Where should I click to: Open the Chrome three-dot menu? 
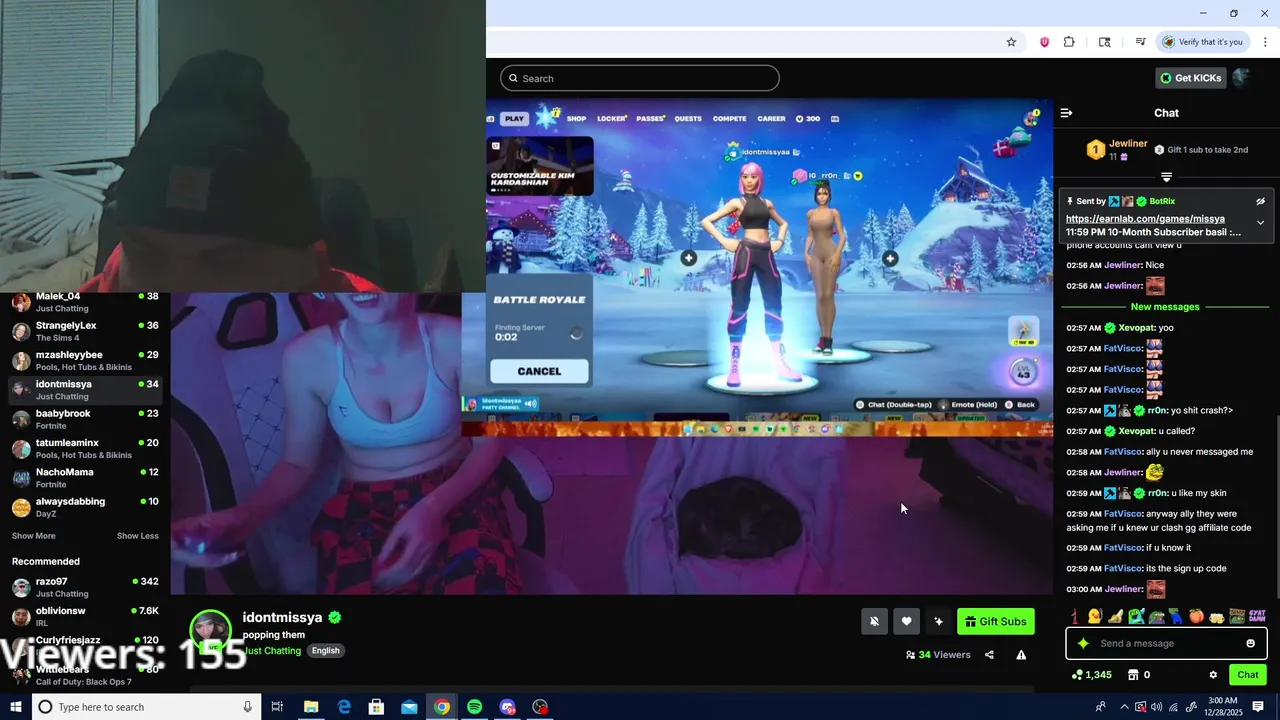click(x=1266, y=42)
